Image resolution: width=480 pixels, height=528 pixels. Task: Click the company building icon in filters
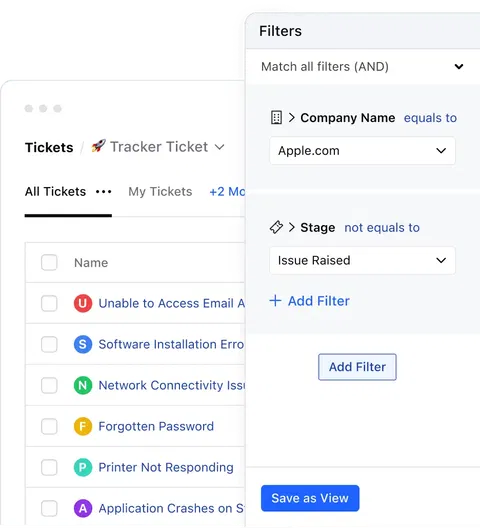point(276,118)
